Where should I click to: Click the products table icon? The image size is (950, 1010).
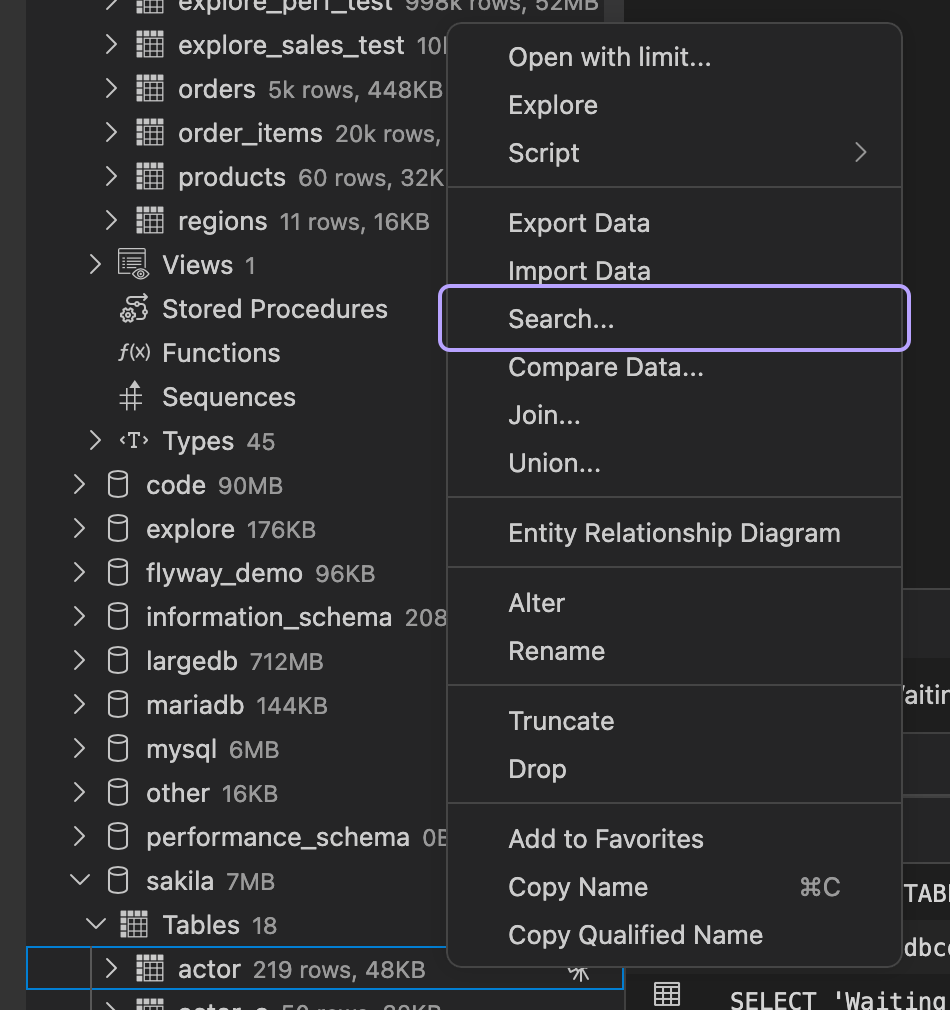pos(149,176)
